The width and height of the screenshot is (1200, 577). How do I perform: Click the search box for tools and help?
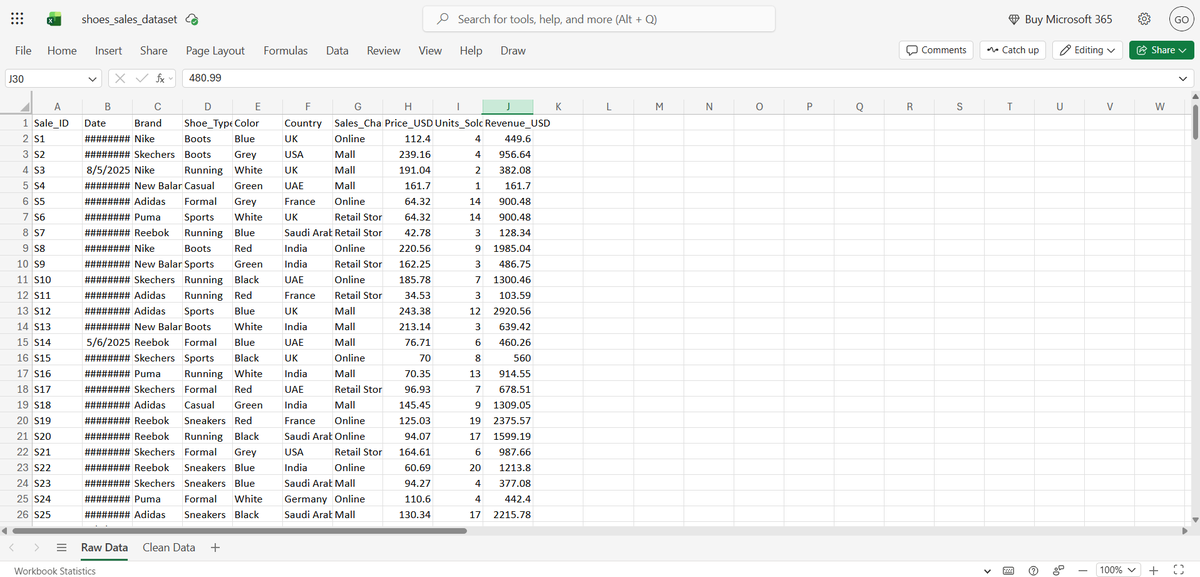click(x=600, y=19)
